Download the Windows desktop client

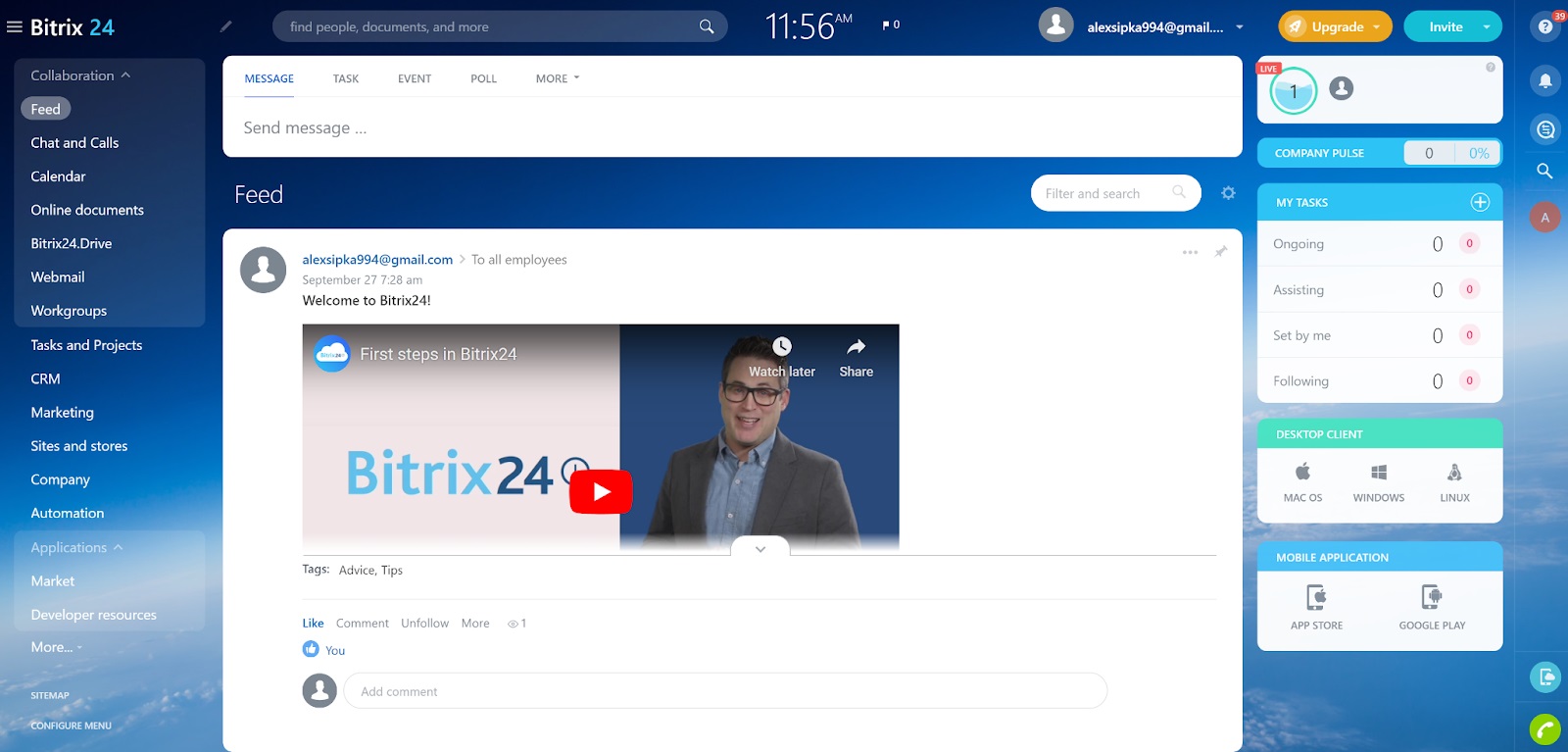coord(1378,482)
